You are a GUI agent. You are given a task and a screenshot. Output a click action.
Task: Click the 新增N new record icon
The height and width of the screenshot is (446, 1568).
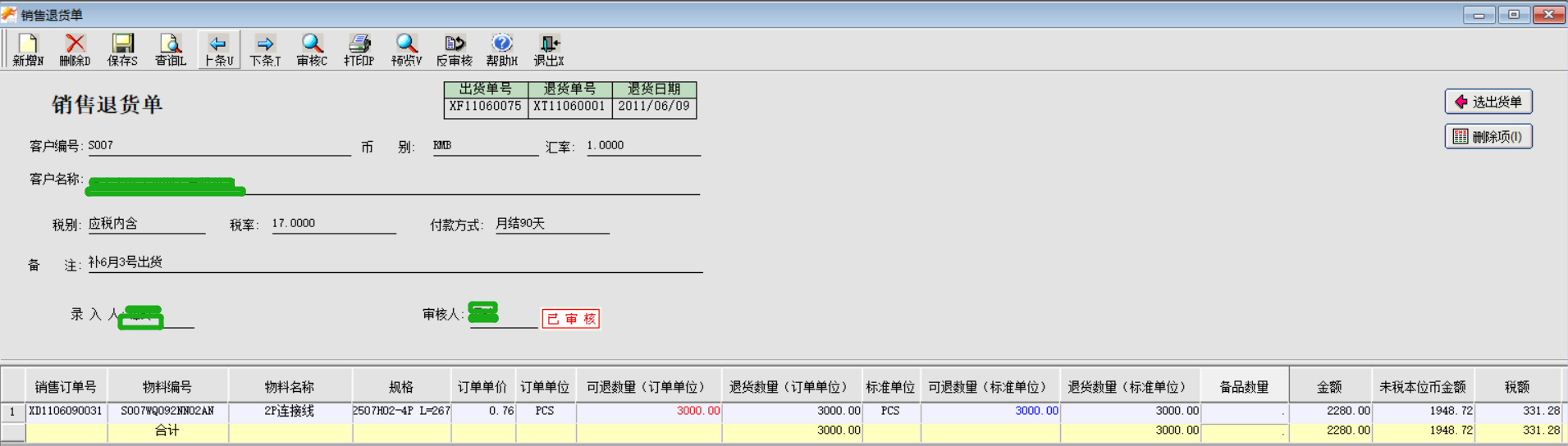[x=28, y=50]
